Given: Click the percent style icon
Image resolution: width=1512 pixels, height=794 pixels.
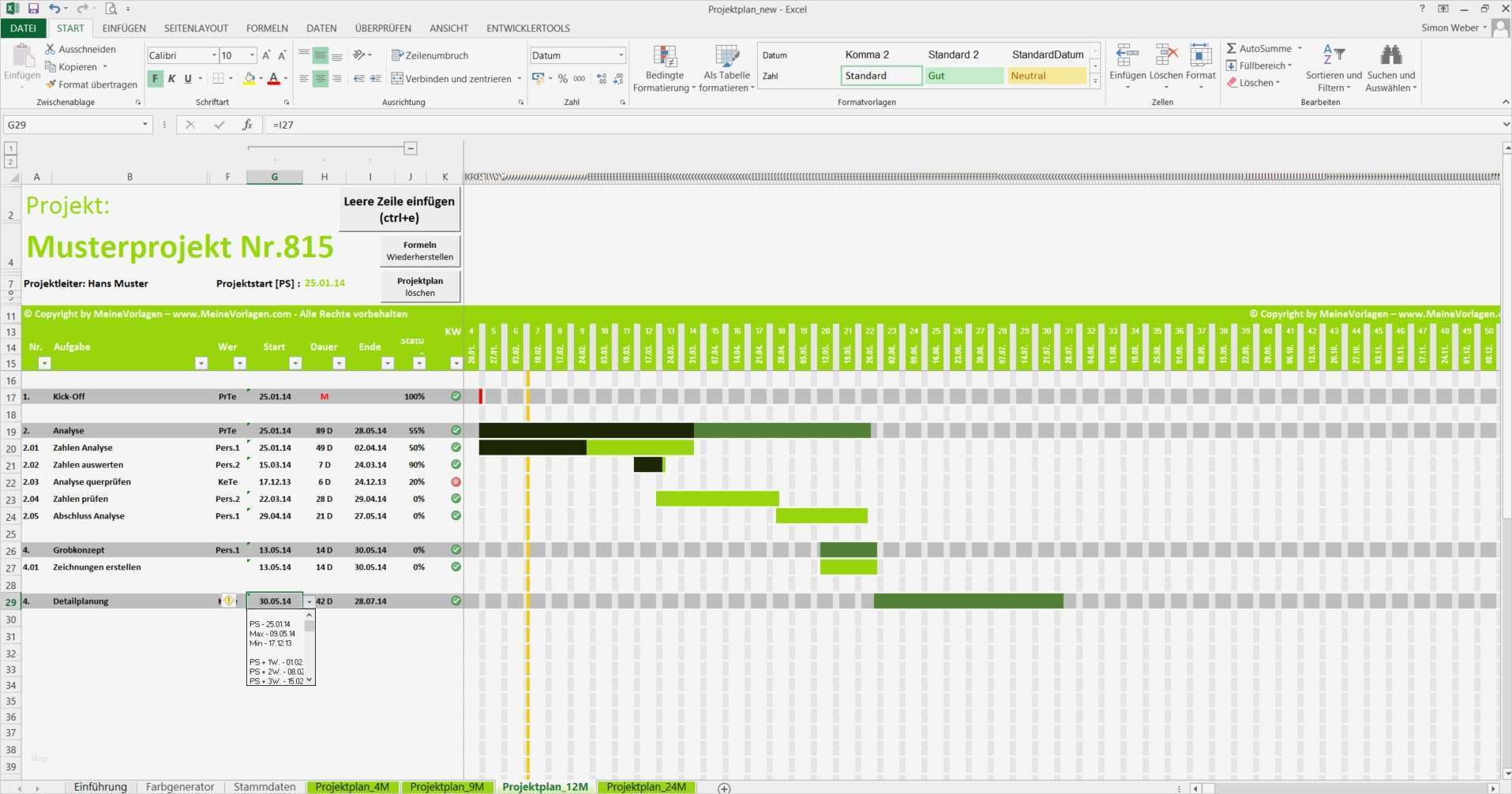Looking at the screenshot, I should point(562,79).
